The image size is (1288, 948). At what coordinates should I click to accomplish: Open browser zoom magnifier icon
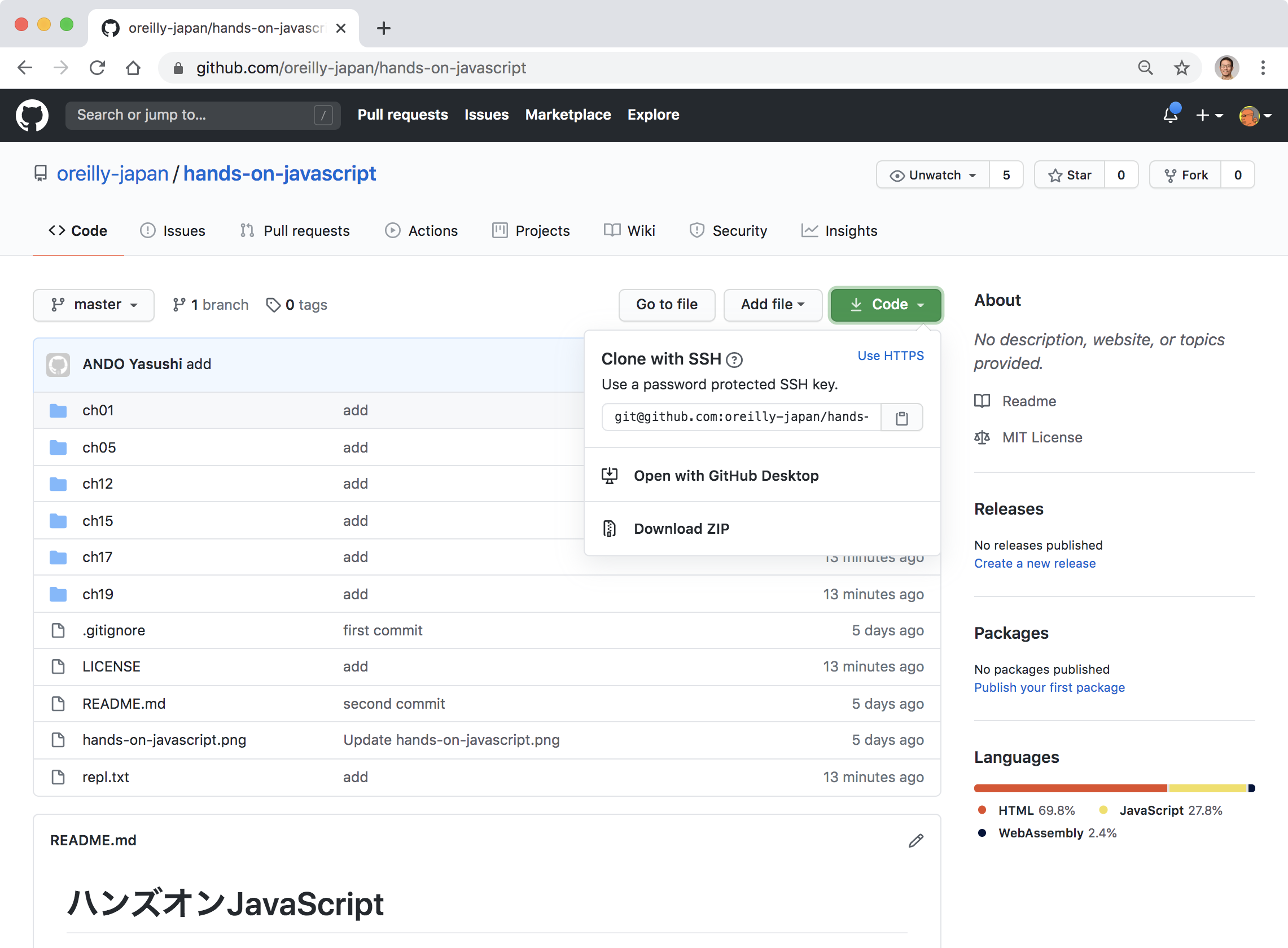point(1146,68)
